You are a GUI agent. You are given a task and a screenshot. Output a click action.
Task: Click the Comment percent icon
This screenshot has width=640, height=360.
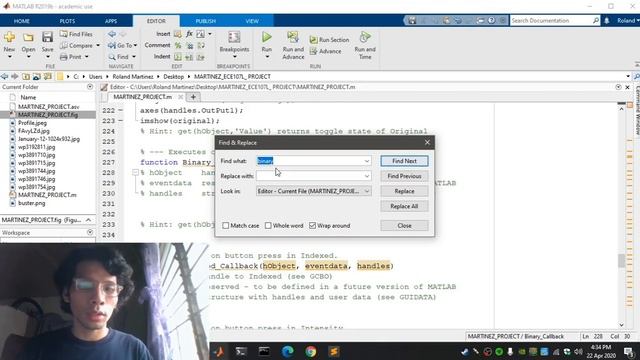(178, 45)
